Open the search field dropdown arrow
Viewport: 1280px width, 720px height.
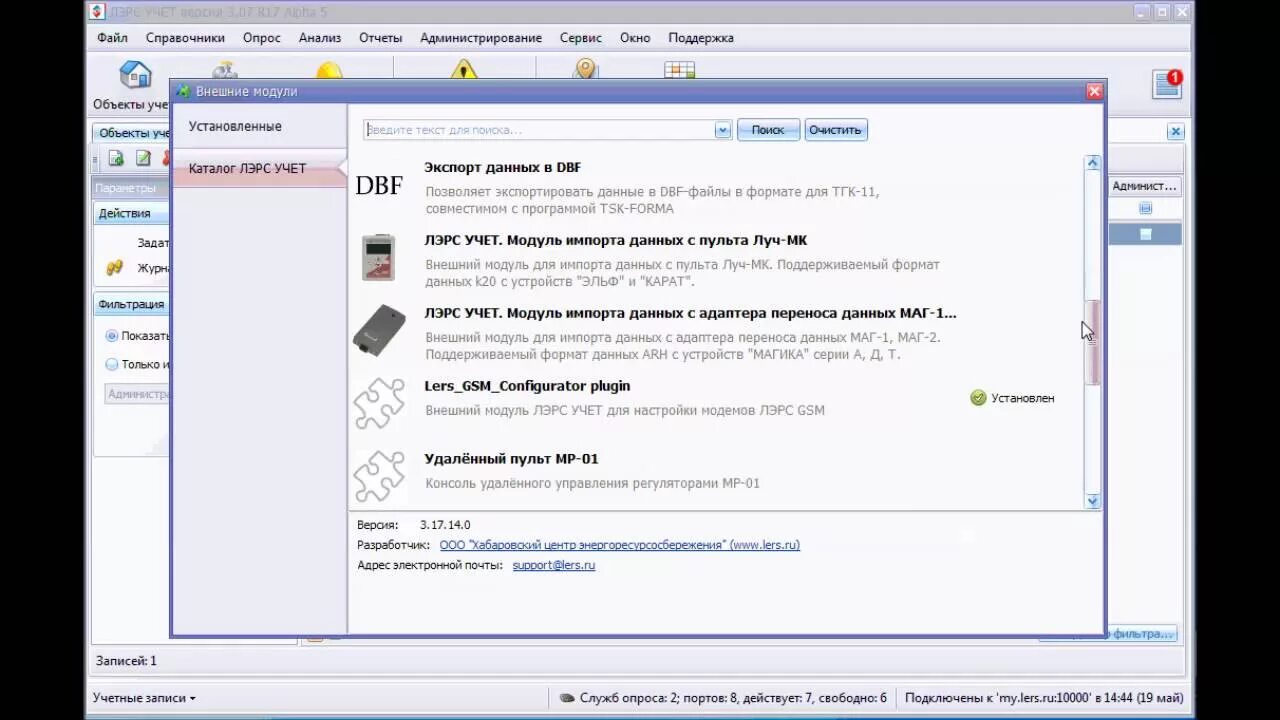click(x=723, y=130)
